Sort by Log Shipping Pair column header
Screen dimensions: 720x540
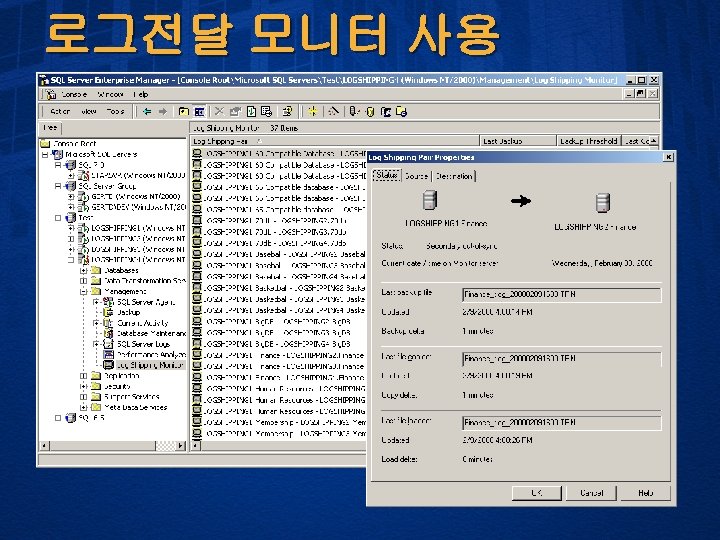[x=335, y=141]
